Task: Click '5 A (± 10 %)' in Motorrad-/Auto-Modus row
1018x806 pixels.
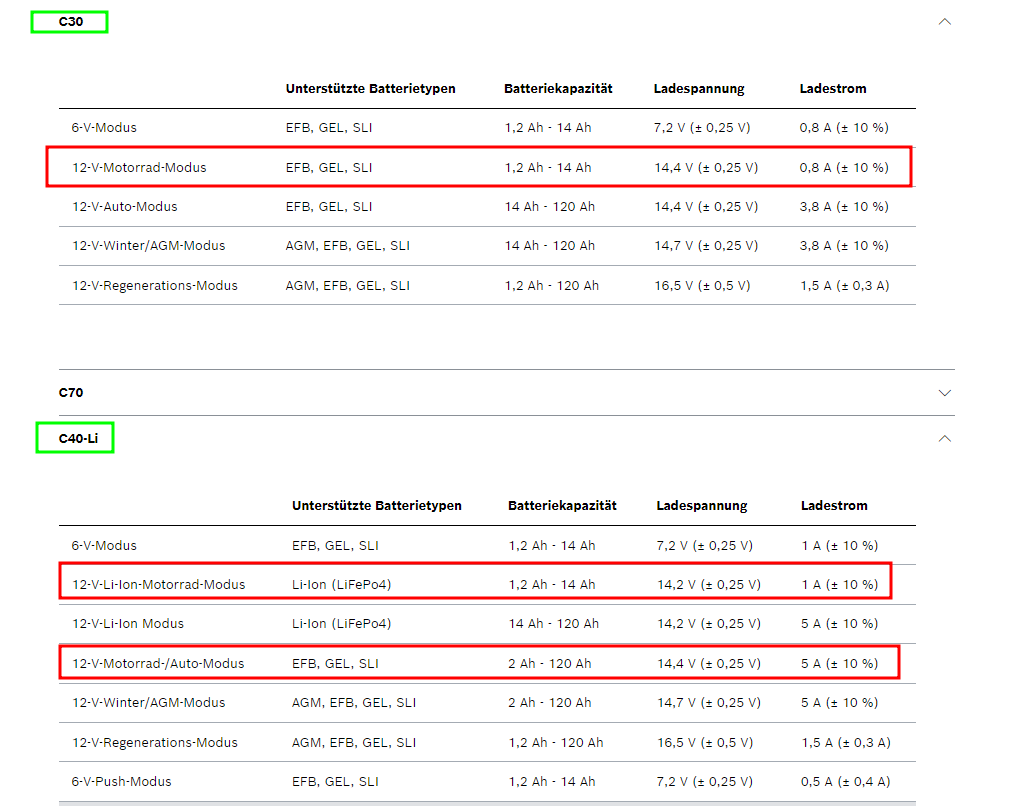Action: [x=839, y=664]
